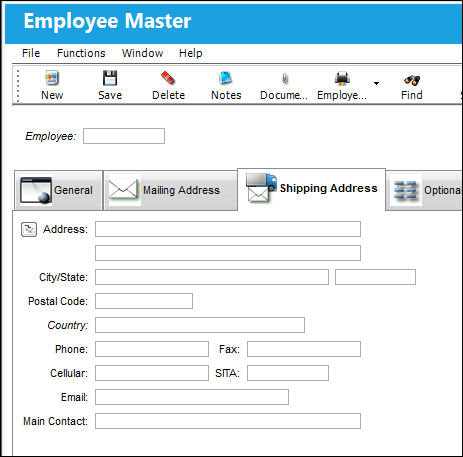Click the City input field
463x457 pixels.
coord(212,277)
